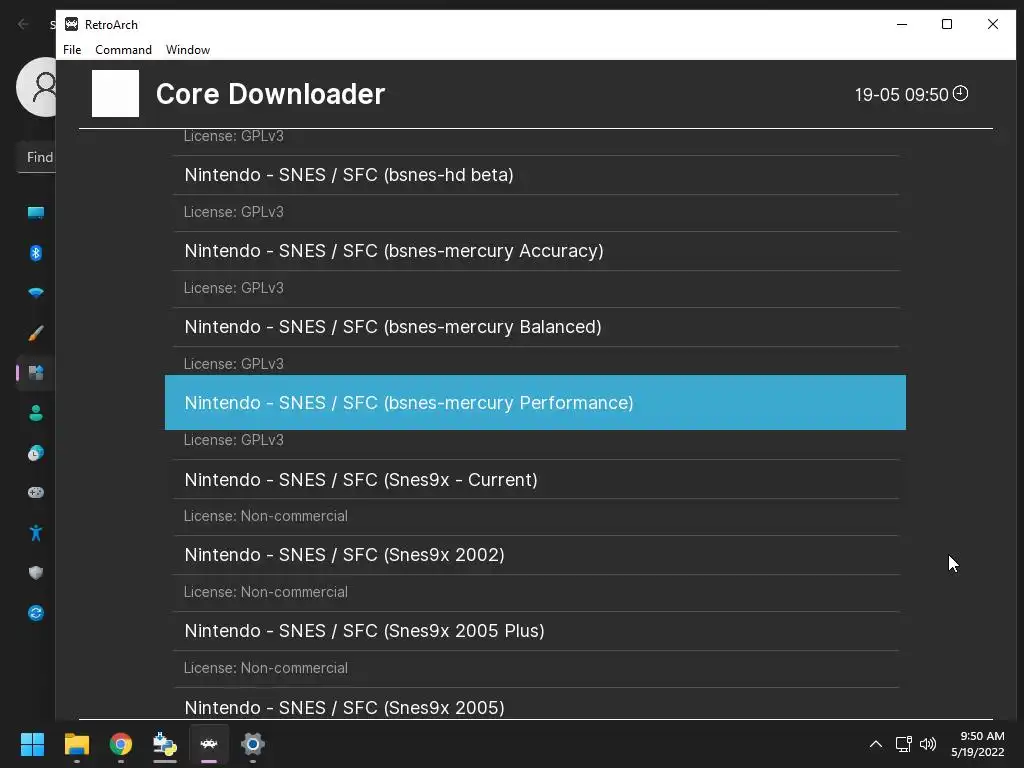Select Snes9x 2005 Plus core
Screen dimensions: 1024x768
coord(536,631)
